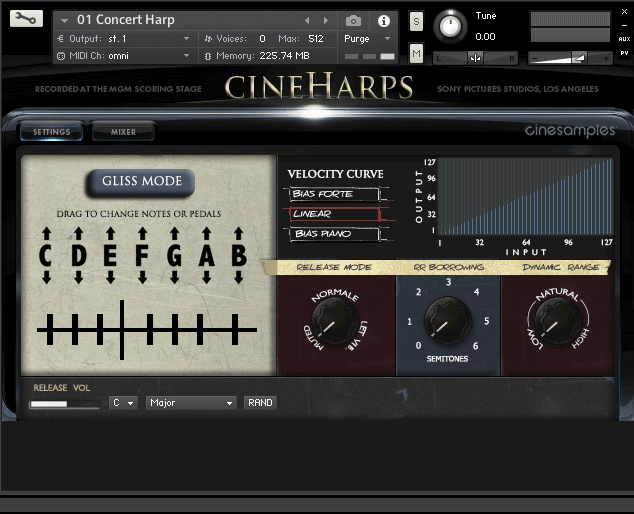634x514 pixels.
Task: Lower the C pedal with down arrow
Action: pyautogui.click(x=46, y=277)
